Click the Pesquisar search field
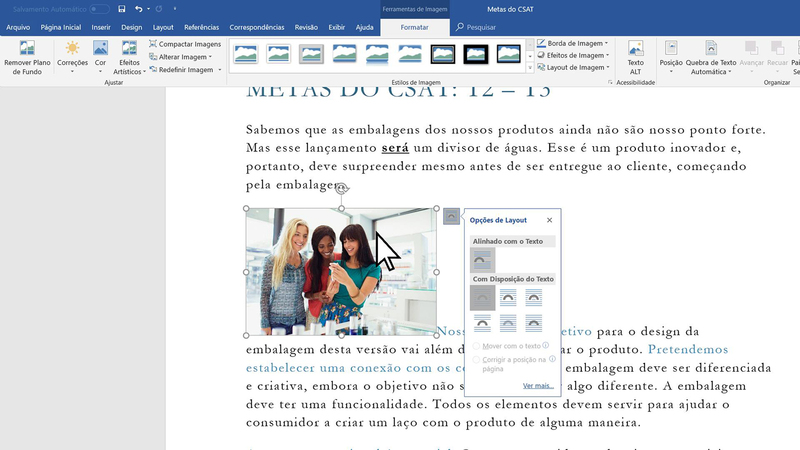 click(x=481, y=27)
